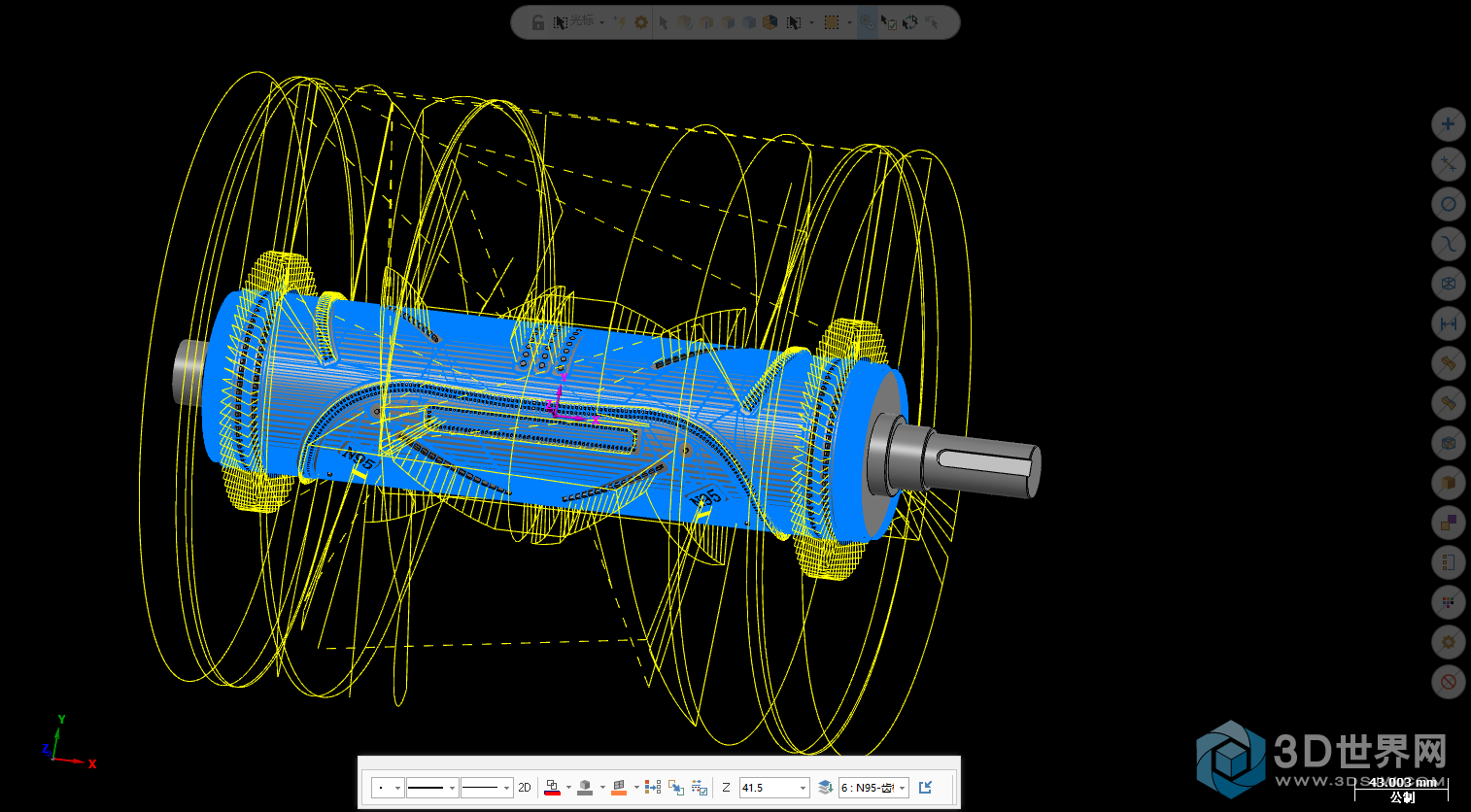Click the attribute list with checkbox icon
The height and width of the screenshot is (812, 1471).
(x=700, y=788)
